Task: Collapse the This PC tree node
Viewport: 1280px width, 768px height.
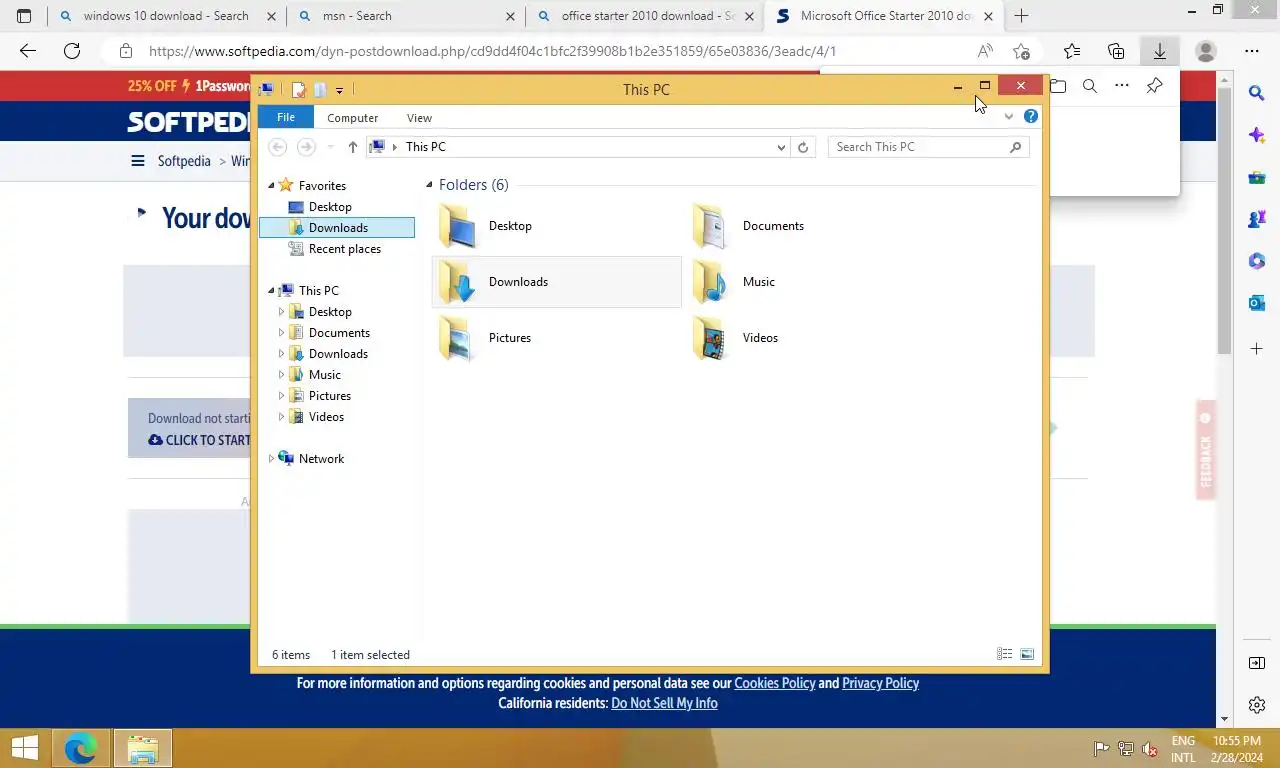Action: coord(271,291)
